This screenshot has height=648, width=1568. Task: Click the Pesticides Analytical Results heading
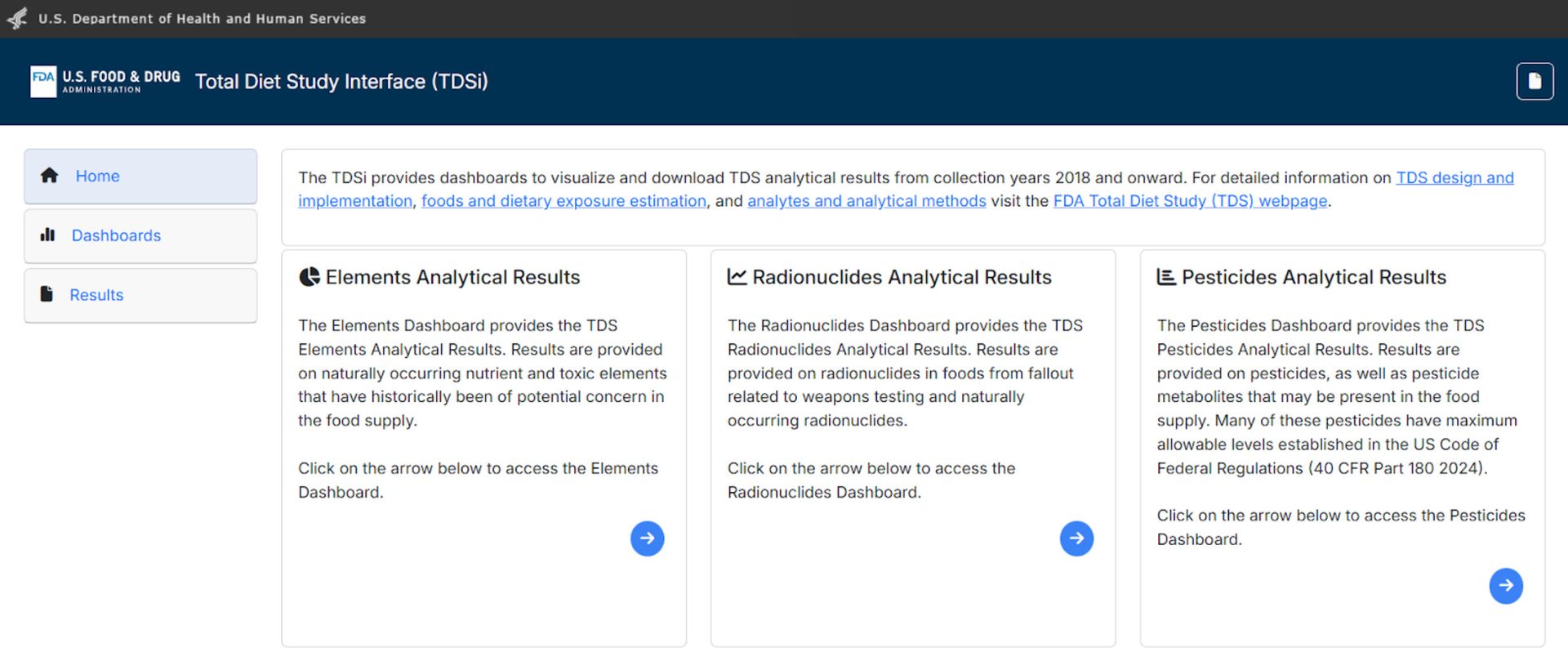[1314, 277]
